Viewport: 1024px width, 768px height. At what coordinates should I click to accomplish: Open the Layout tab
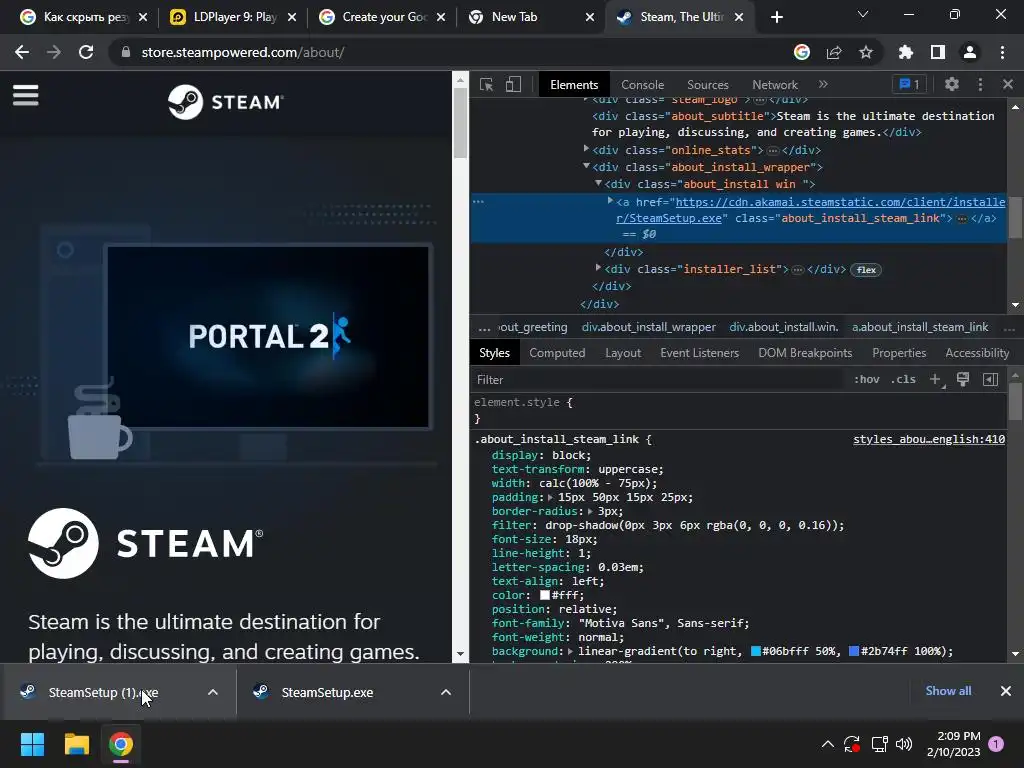[623, 353]
